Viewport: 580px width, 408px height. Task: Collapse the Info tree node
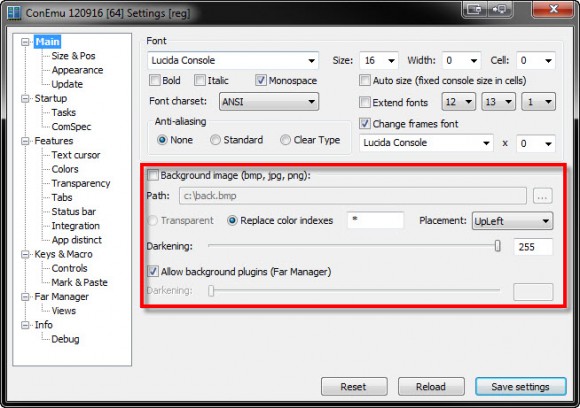tap(25, 325)
